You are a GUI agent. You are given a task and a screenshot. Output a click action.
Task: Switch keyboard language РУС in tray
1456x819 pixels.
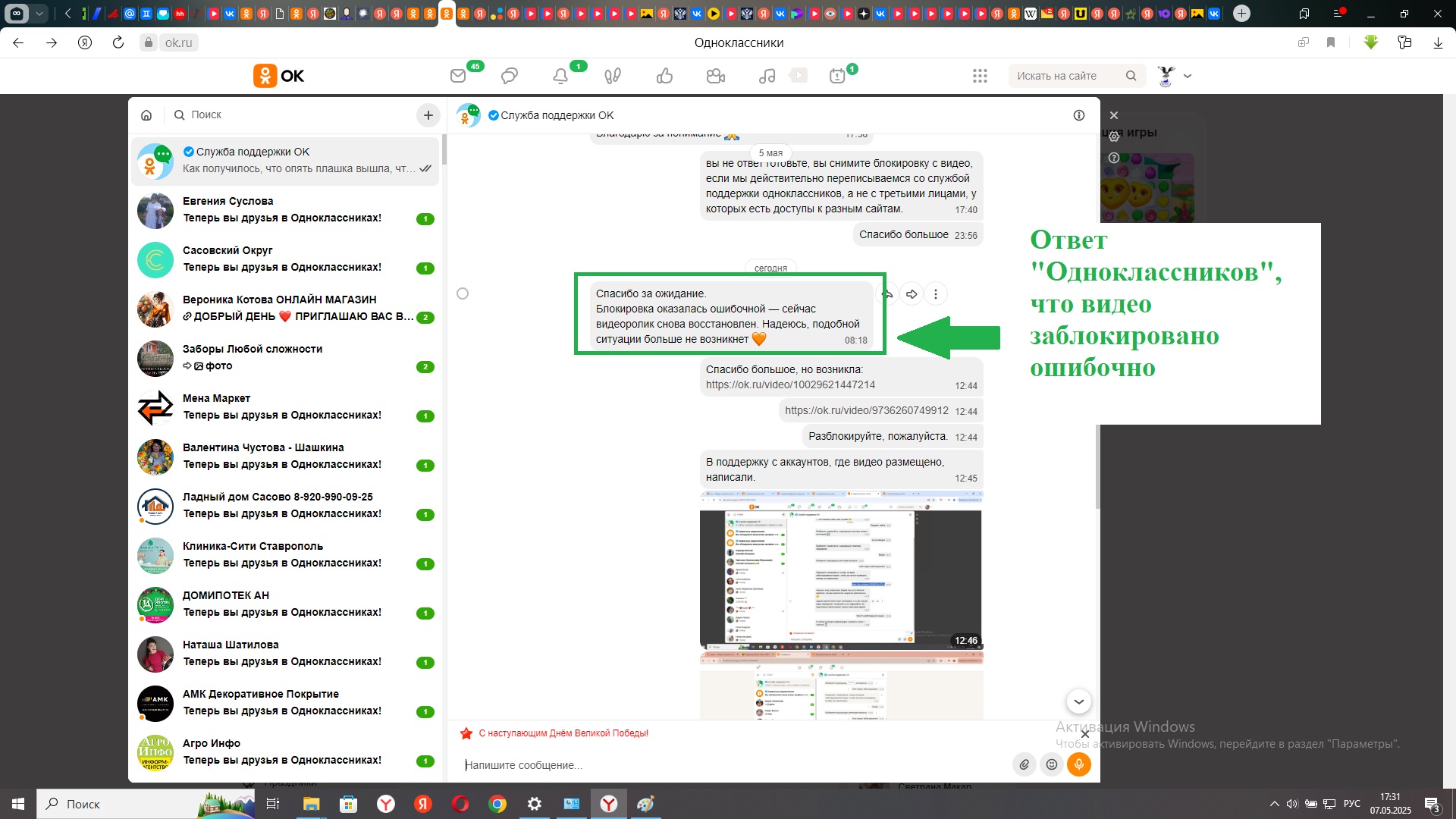pyautogui.click(x=1352, y=804)
